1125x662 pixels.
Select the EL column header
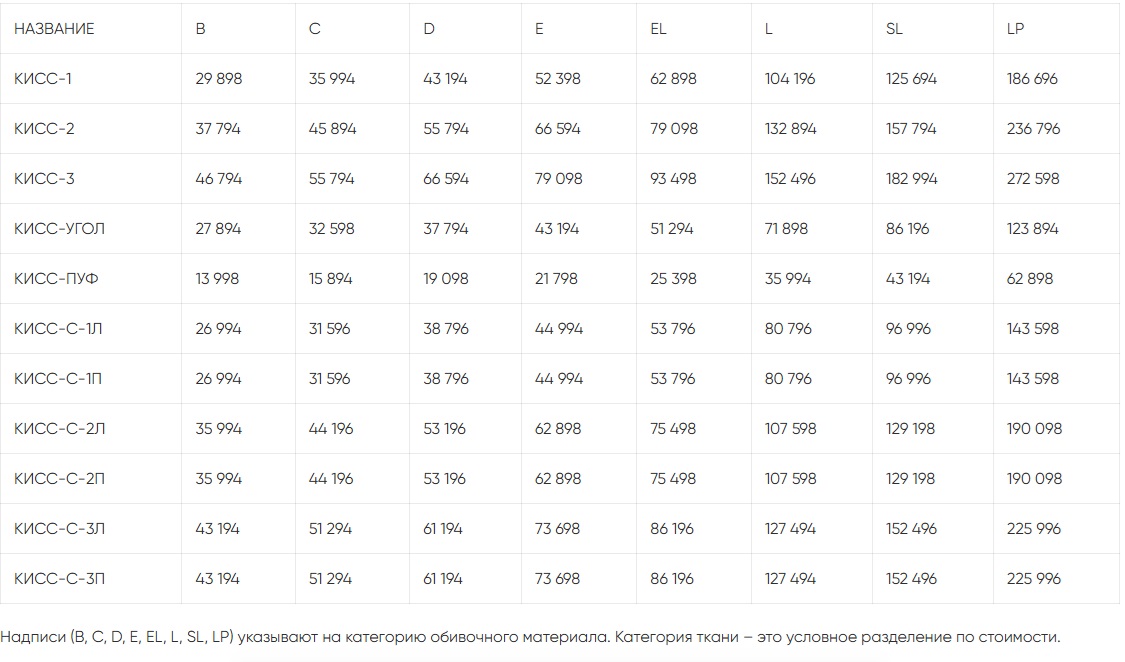[x=658, y=29]
